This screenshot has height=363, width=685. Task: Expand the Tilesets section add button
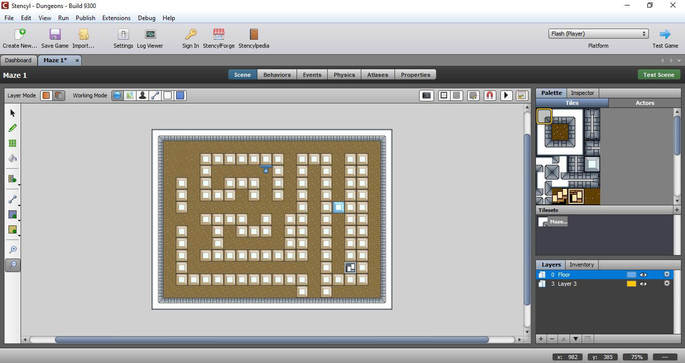(677, 210)
